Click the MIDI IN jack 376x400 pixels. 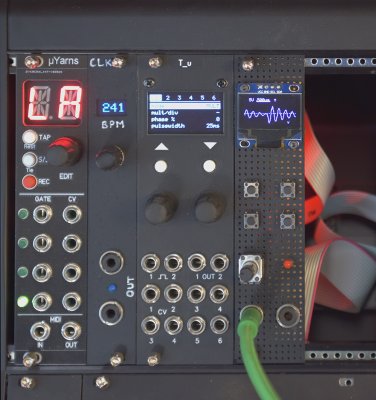pos(40,331)
